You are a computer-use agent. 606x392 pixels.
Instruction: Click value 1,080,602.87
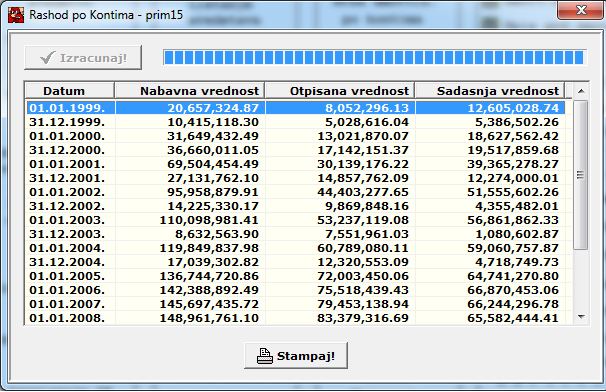[x=517, y=234]
